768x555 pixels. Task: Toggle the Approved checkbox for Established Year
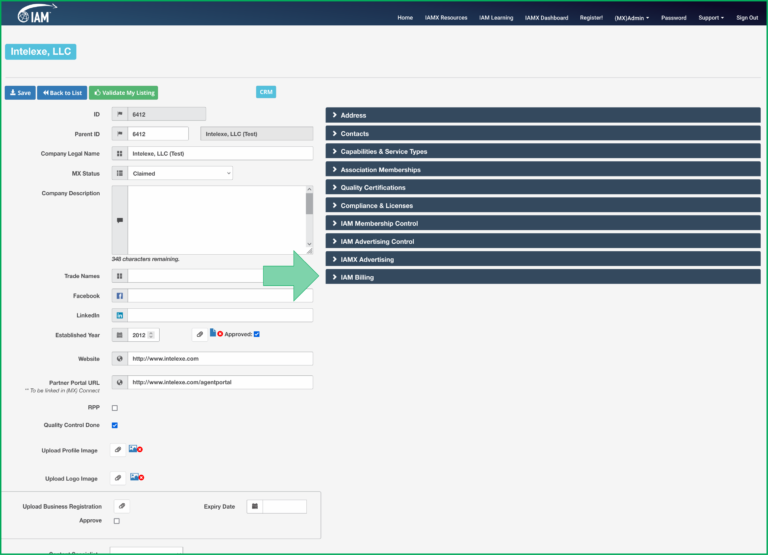click(x=257, y=334)
